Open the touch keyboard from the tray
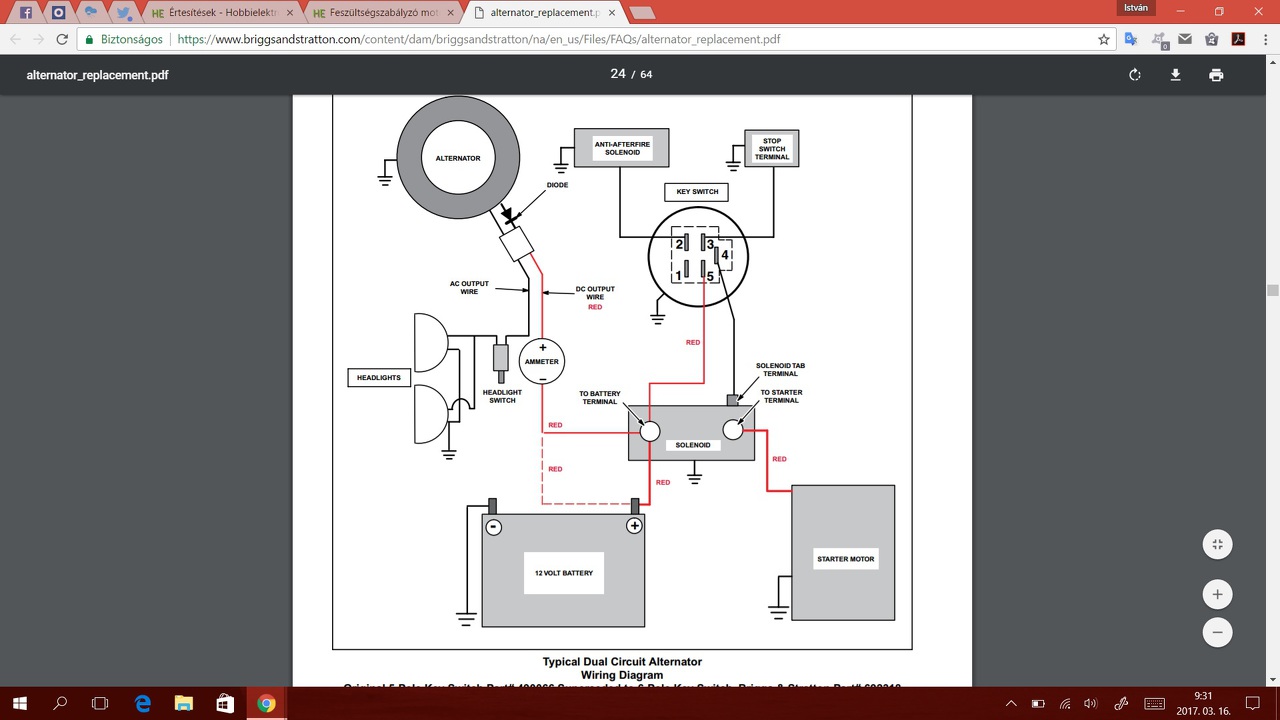This screenshot has height=720, width=1280. (x=1154, y=703)
